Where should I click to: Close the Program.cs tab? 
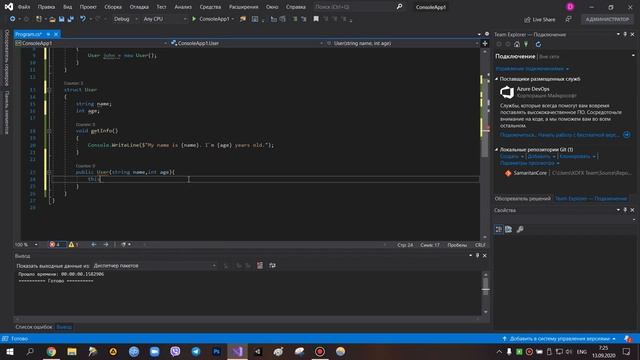56,34
